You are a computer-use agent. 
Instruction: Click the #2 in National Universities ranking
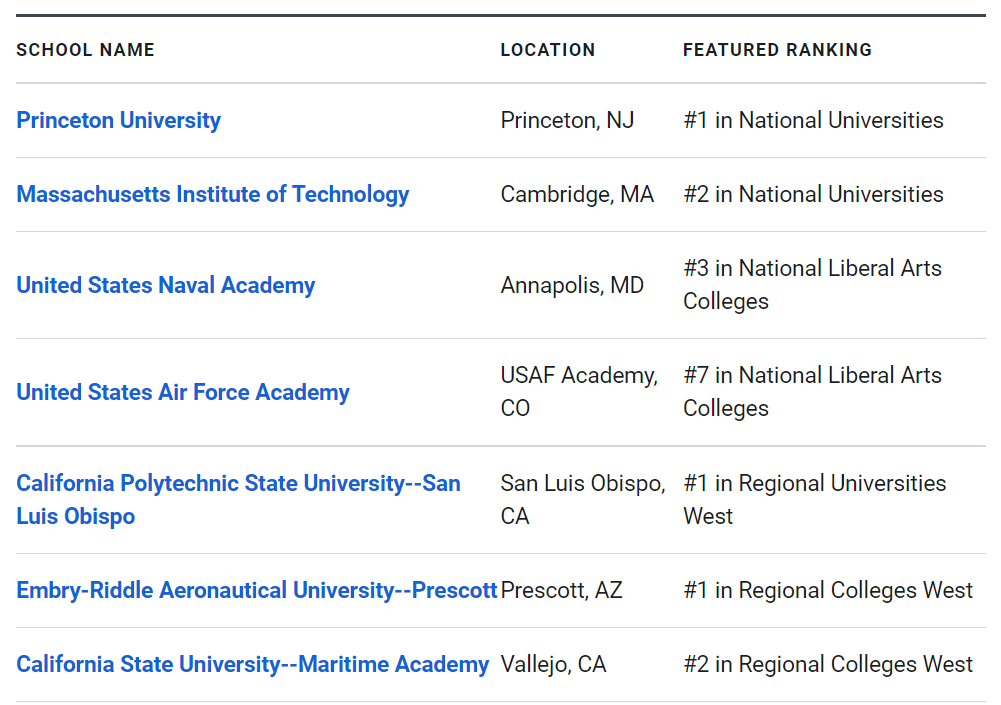coord(813,194)
